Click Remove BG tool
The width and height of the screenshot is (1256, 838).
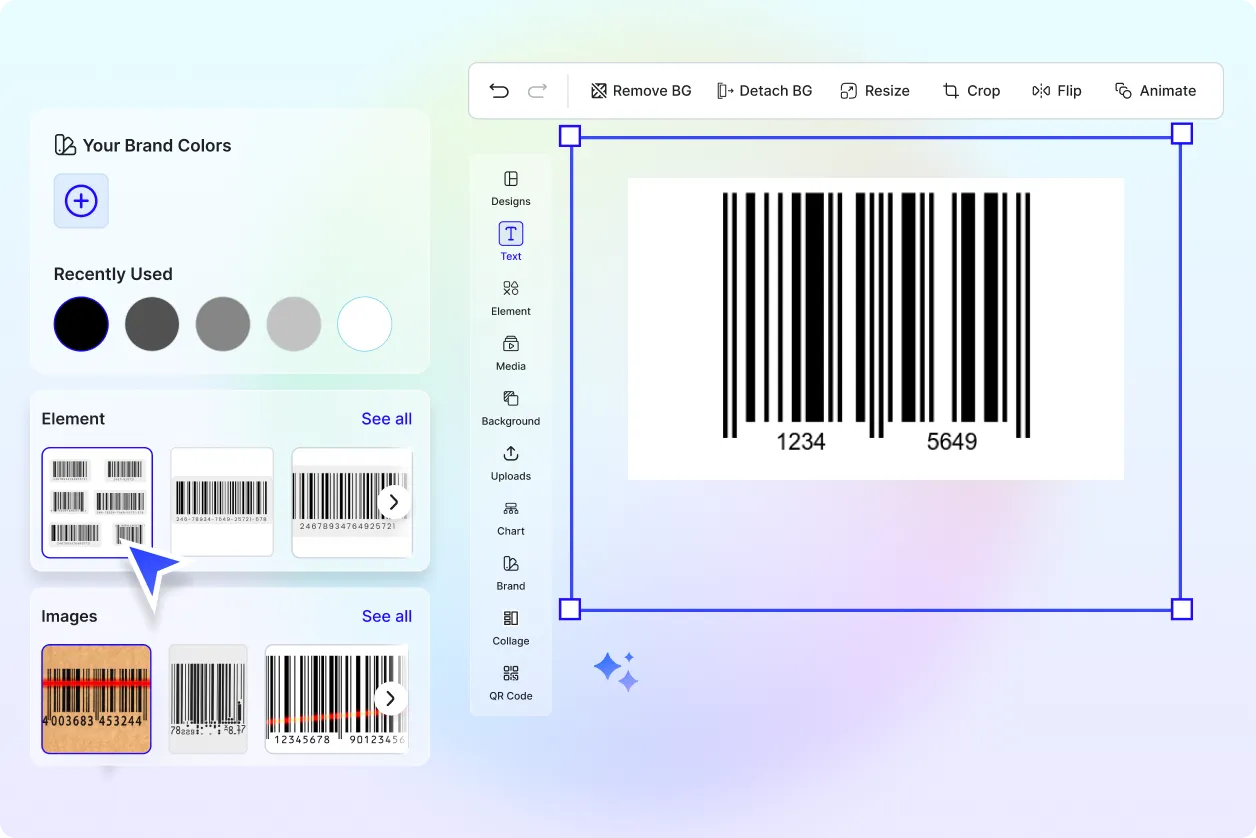pos(641,91)
